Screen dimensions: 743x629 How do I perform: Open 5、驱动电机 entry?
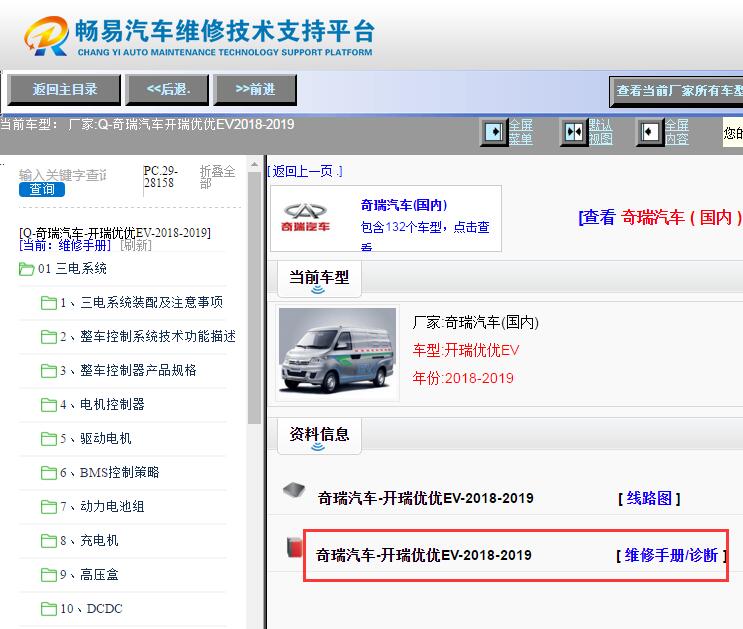95,438
